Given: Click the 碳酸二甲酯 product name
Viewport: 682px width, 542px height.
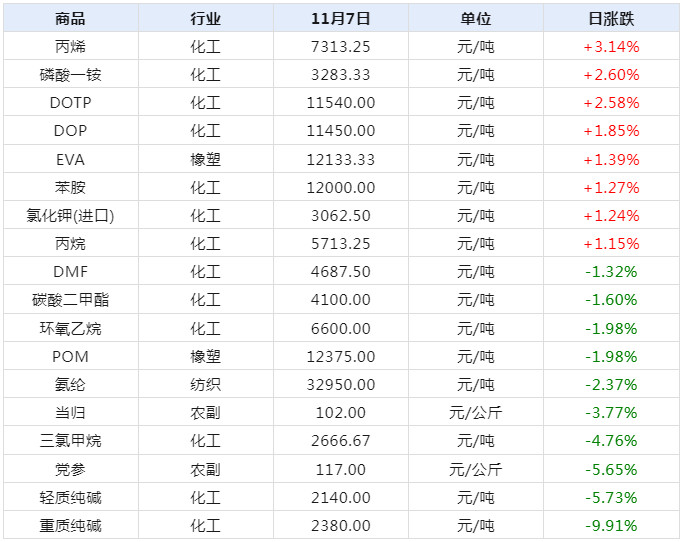Looking at the screenshot, I should (70, 300).
